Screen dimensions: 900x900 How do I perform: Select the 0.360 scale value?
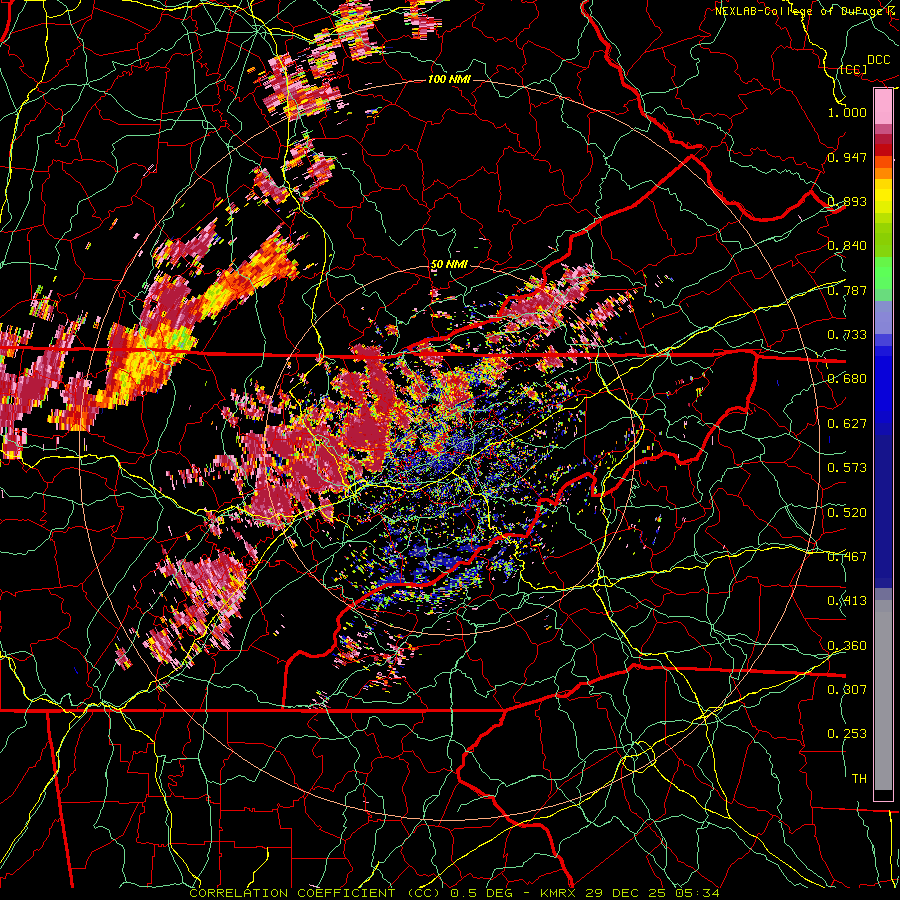tap(847, 646)
